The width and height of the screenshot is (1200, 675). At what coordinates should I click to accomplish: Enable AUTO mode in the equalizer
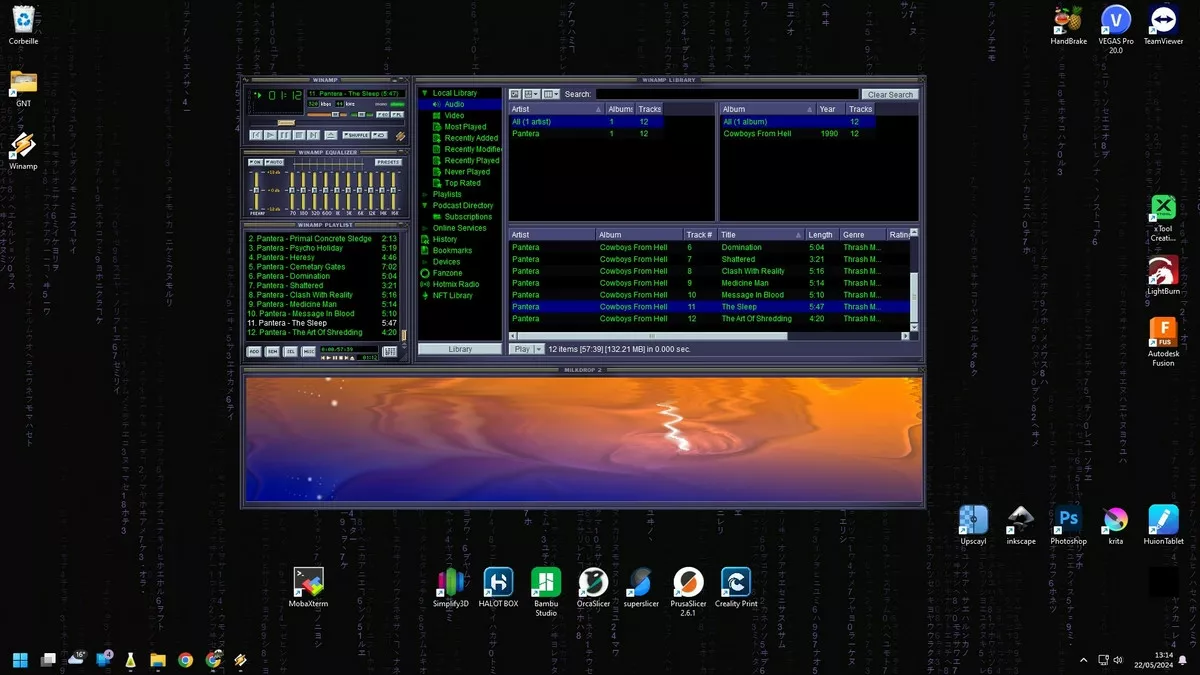(274, 162)
